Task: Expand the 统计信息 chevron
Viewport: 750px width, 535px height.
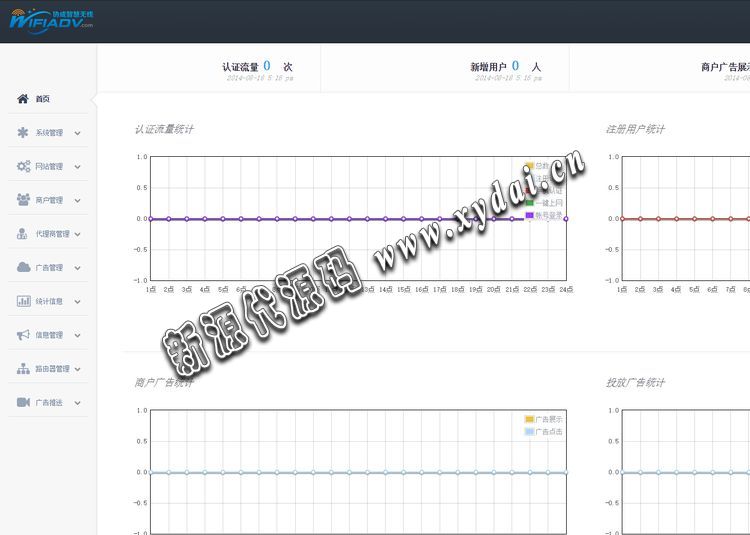Action: [x=77, y=302]
